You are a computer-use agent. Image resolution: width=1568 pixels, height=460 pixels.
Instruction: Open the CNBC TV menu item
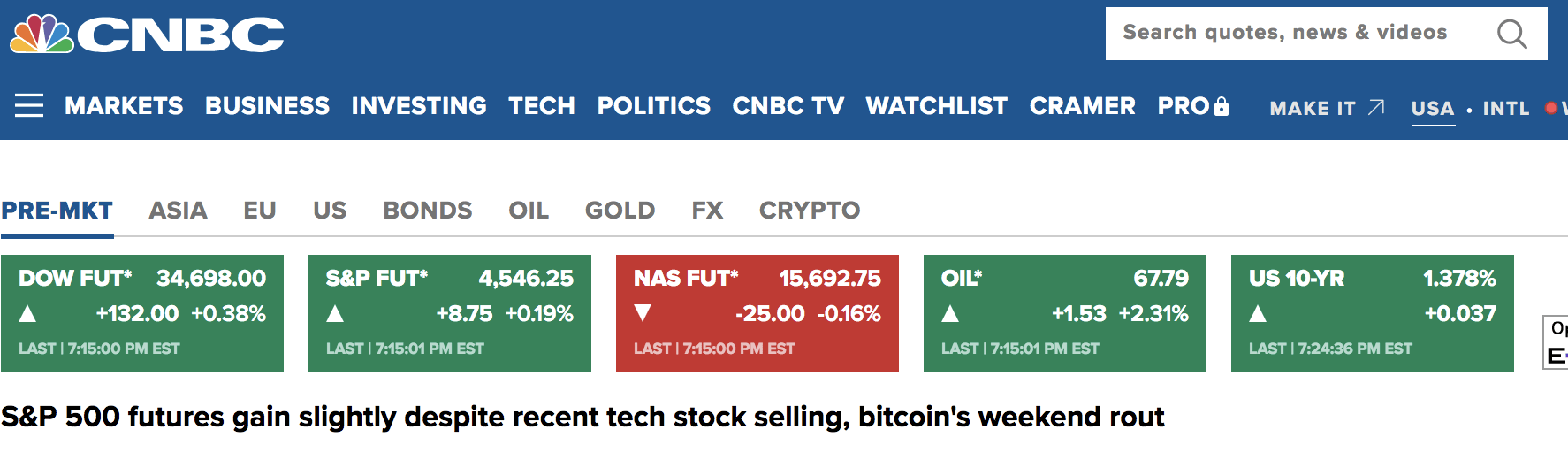788,106
